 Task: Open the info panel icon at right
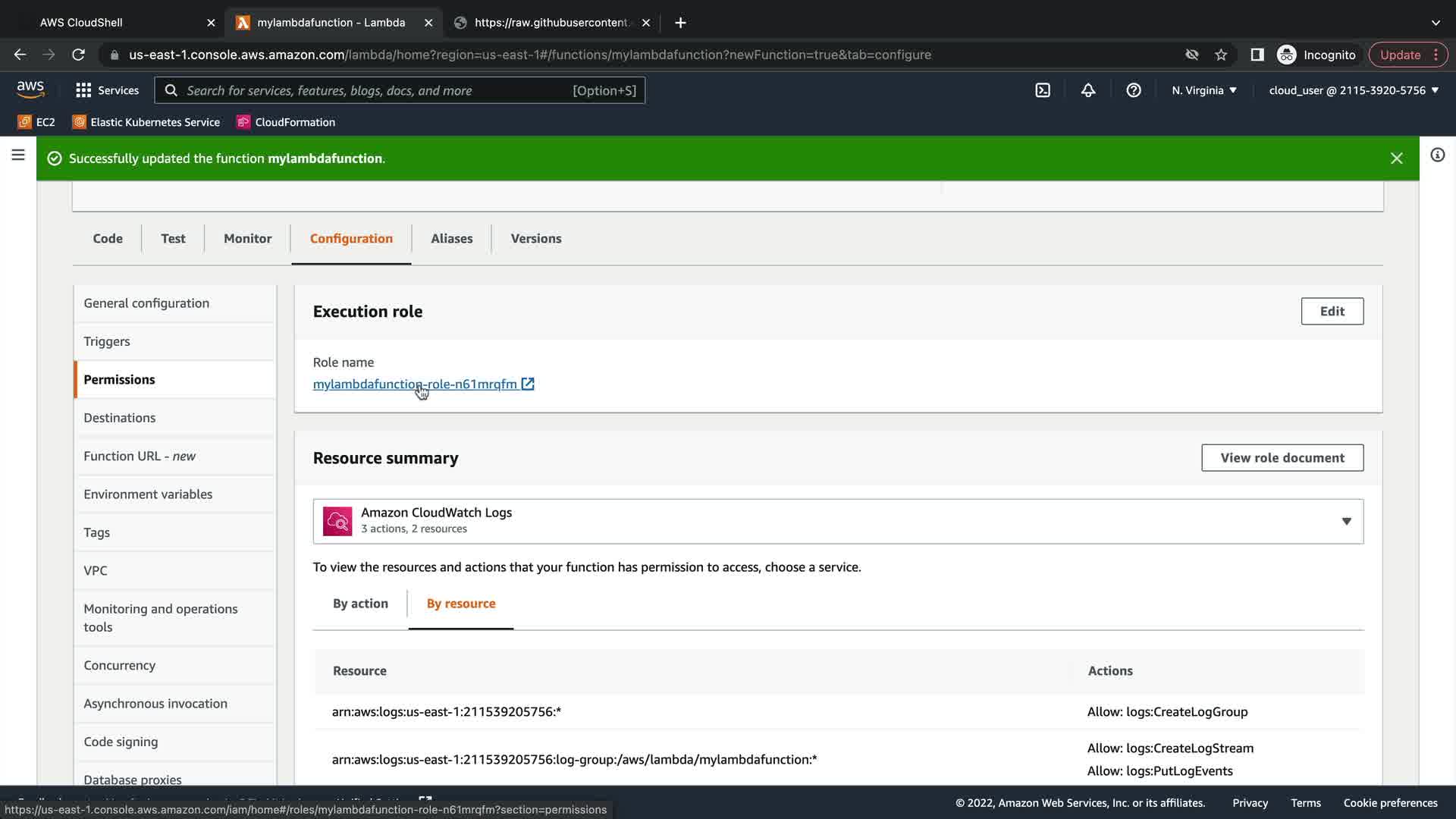point(1437,155)
